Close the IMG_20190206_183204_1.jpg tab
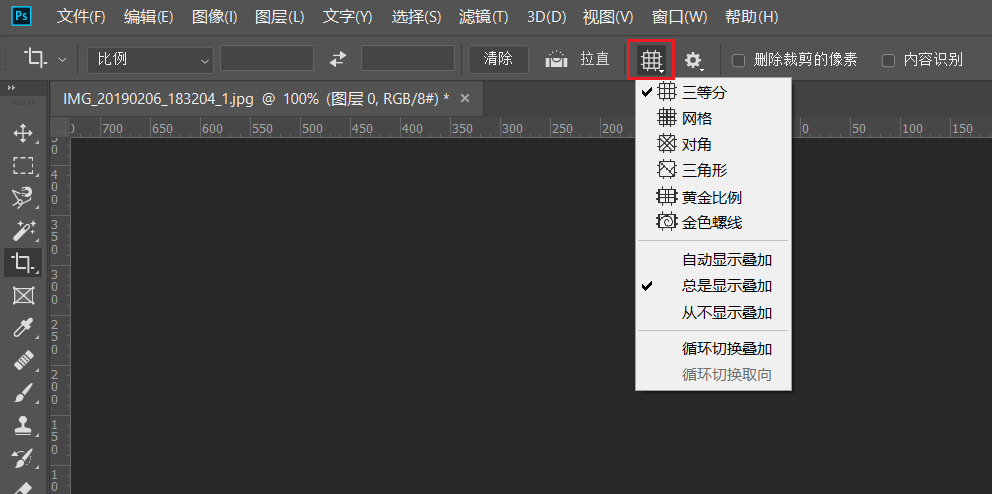The width and height of the screenshot is (992, 494). click(465, 98)
